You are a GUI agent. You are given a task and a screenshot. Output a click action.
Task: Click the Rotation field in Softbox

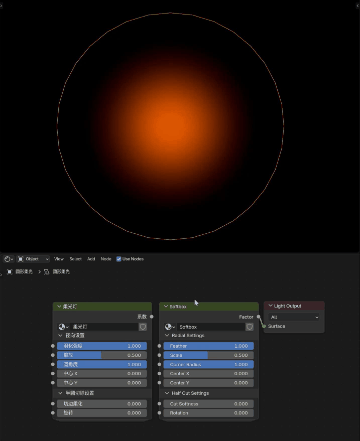209,413
